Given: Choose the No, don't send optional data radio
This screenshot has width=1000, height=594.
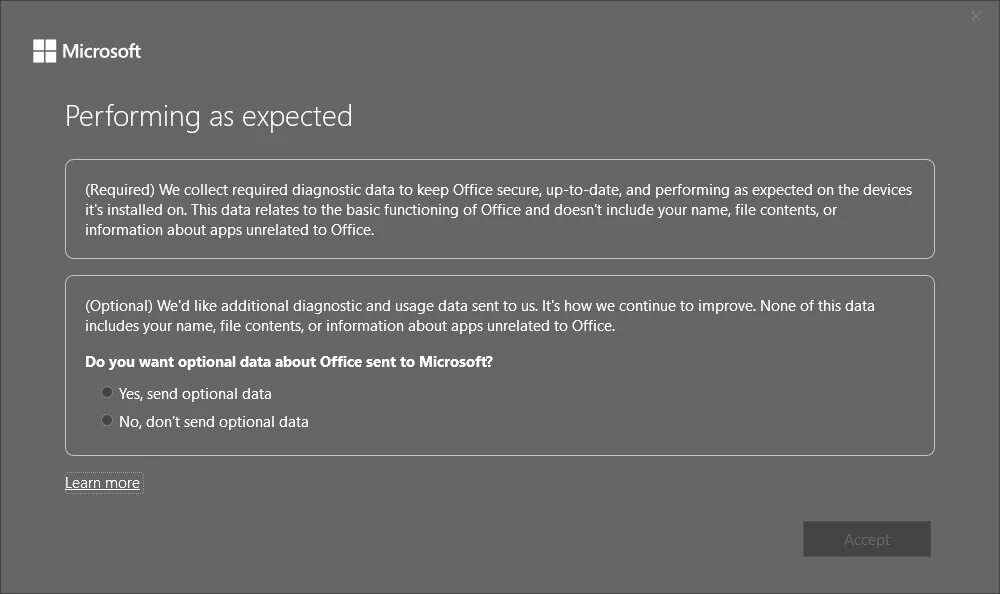Looking at the screenshot, I should [x=107, y=421].
